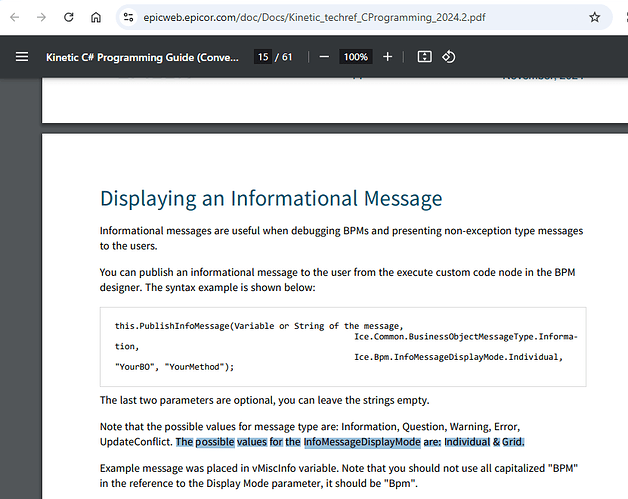
Task: Click sentence 'The last two parameters are optional'
Action: pyautogui.click(x=264, y=400)
